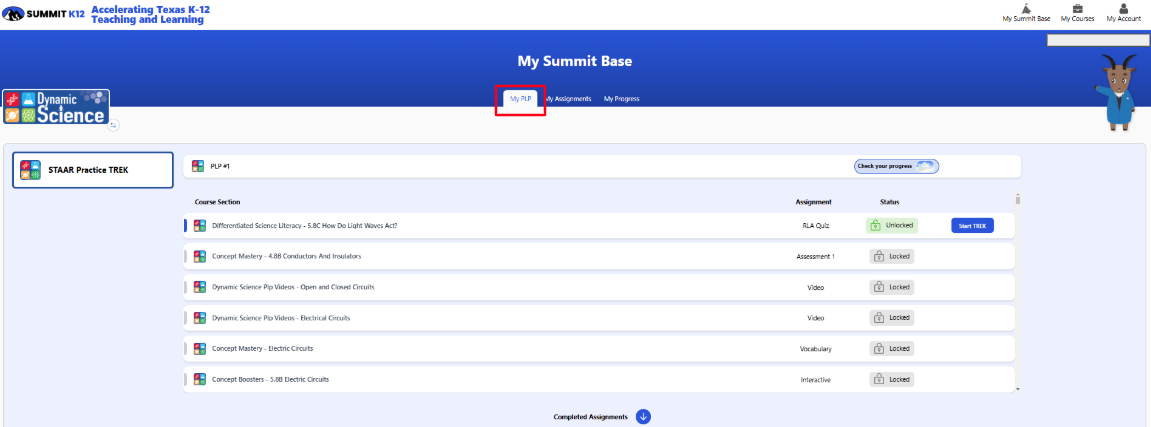The height and width of the screenshot is (427, 1151).
Task: Click icon for Concept Mastery Electric Circuits row
Action: coord(200,348)
